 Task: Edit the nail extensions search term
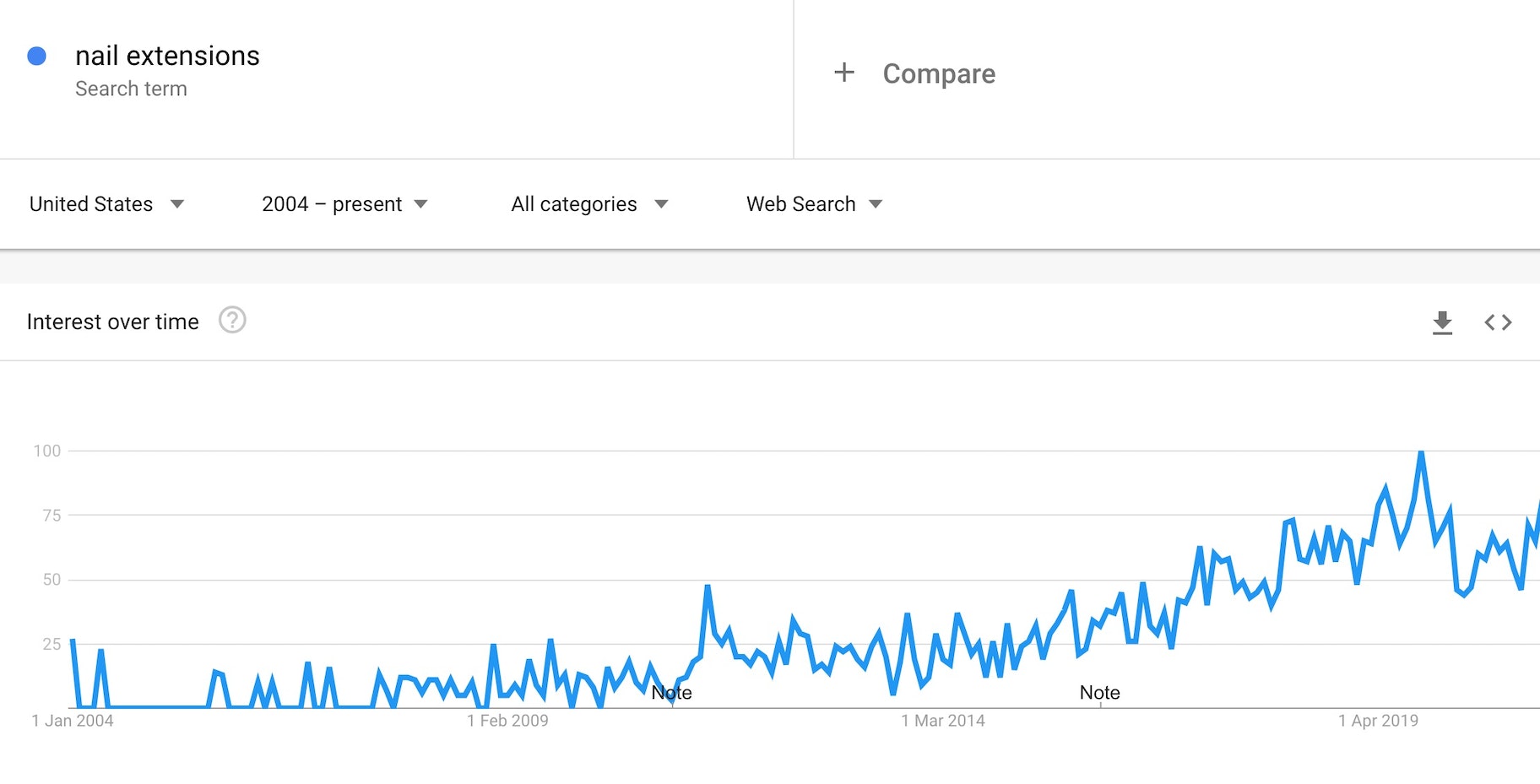[167, 56]
